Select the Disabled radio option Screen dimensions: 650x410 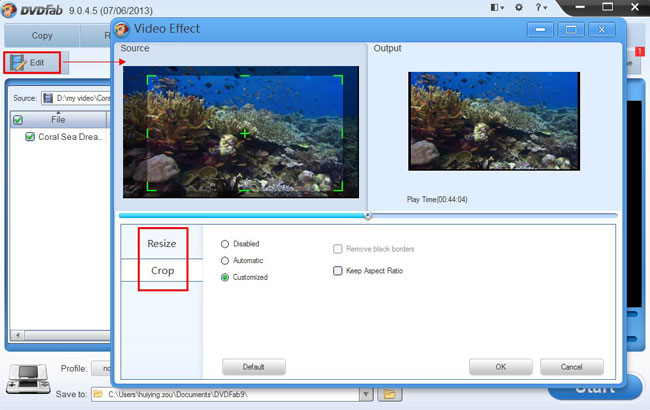(x=225, y=244)
